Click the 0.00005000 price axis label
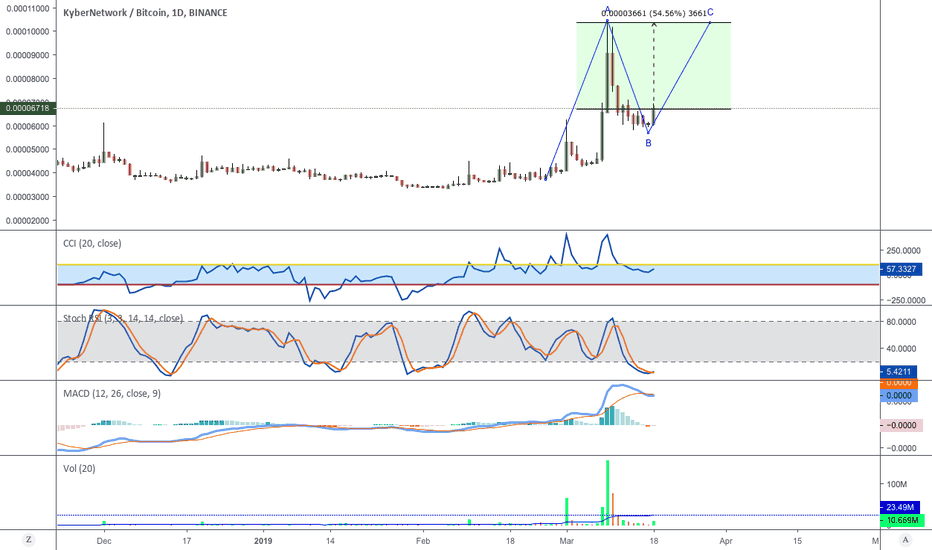The image size is (932, 550). pos(27,149)
